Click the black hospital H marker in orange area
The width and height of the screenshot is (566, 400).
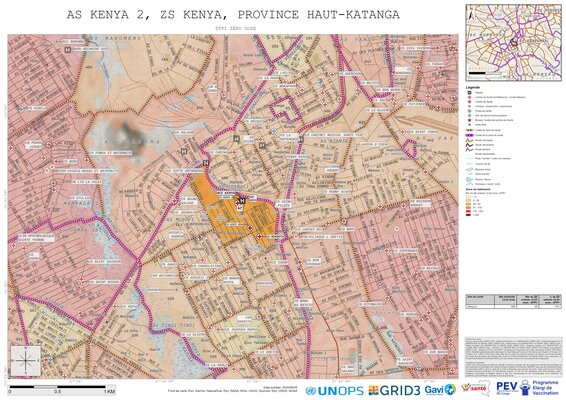click(x=243, y=200)
